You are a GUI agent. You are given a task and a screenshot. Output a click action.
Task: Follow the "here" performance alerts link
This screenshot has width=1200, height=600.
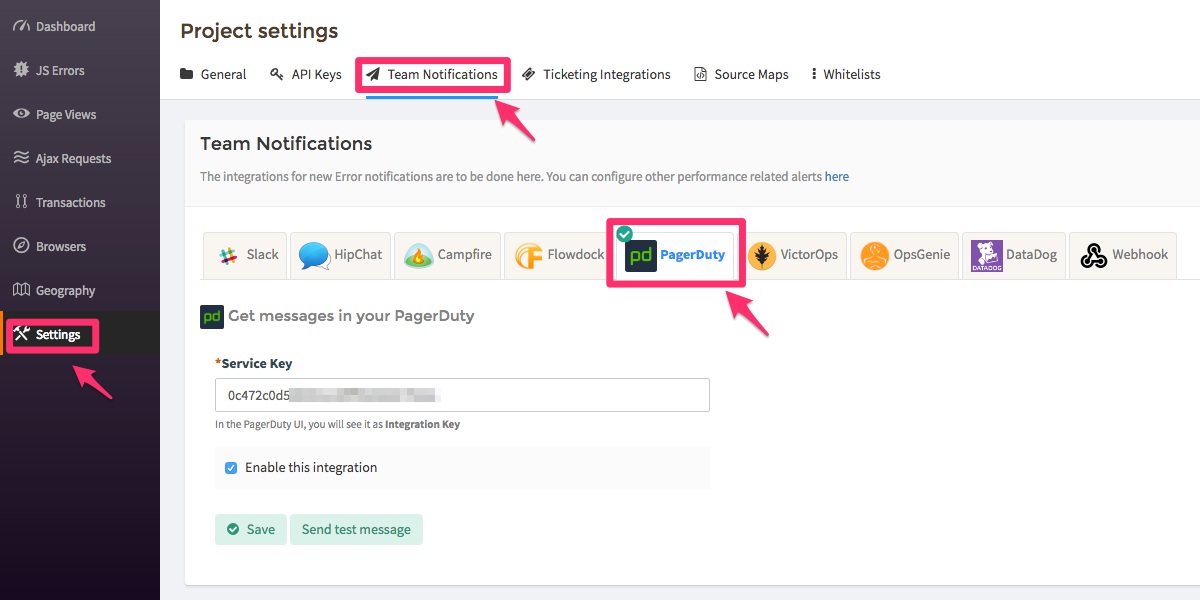pos(837,176)
